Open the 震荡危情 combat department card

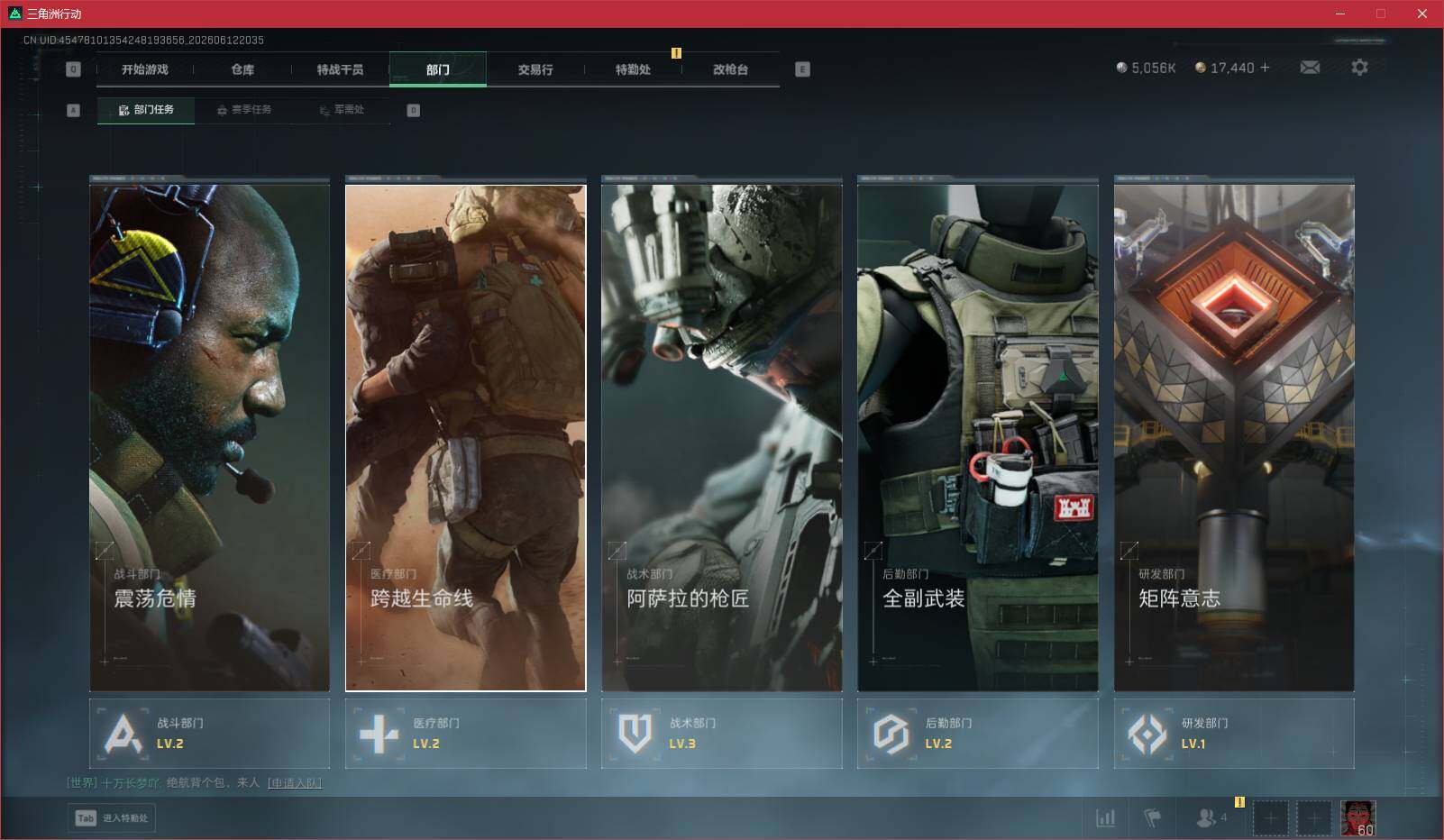pyautogui.click(x=209, y=437)
